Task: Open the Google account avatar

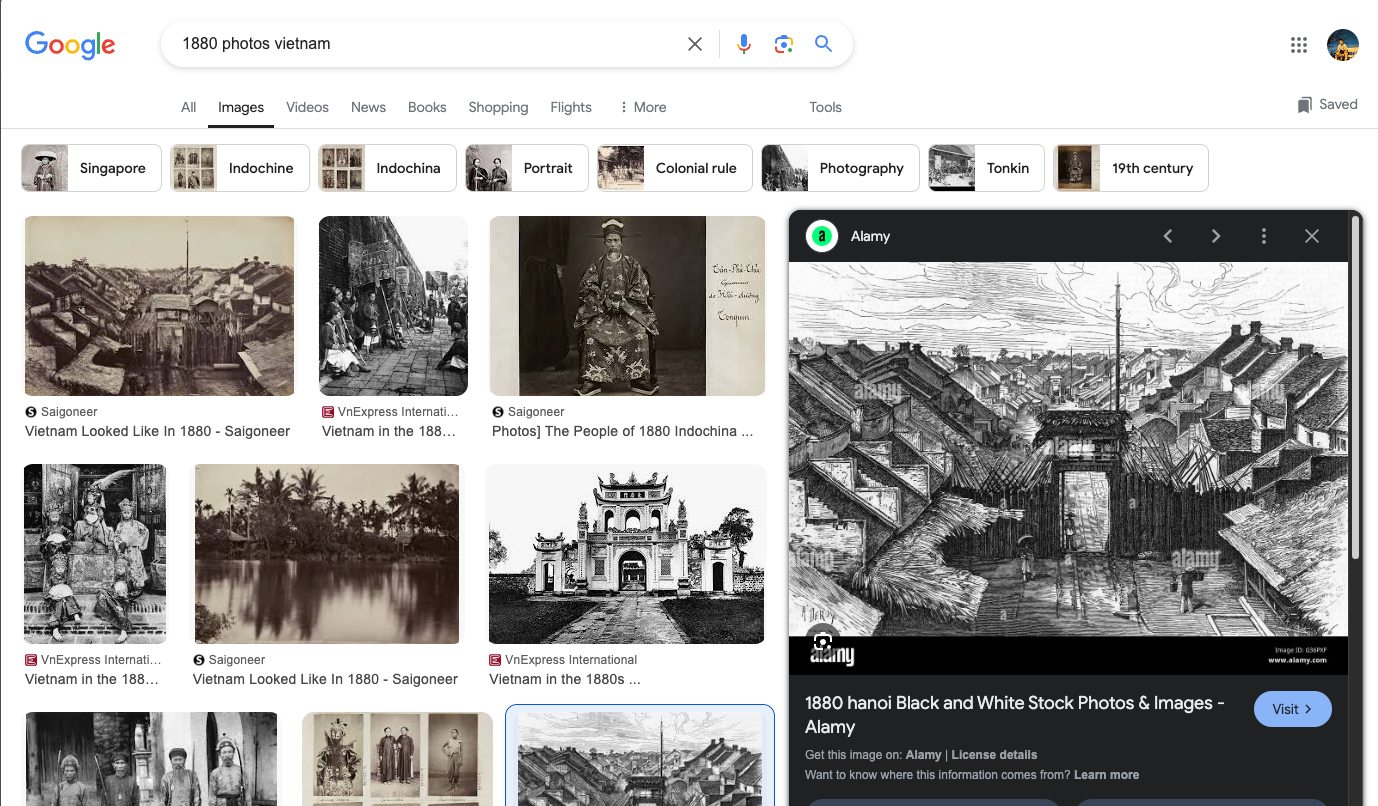Action: coord(1343,45)
